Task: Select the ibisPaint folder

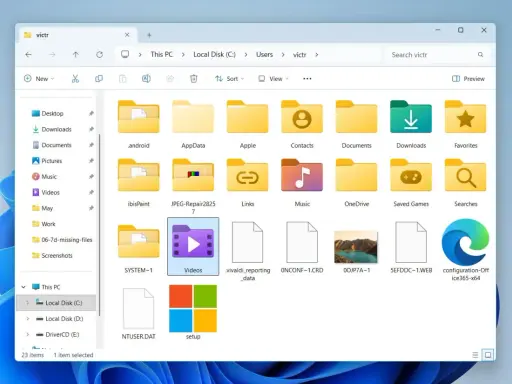Action: click(139, 183)
